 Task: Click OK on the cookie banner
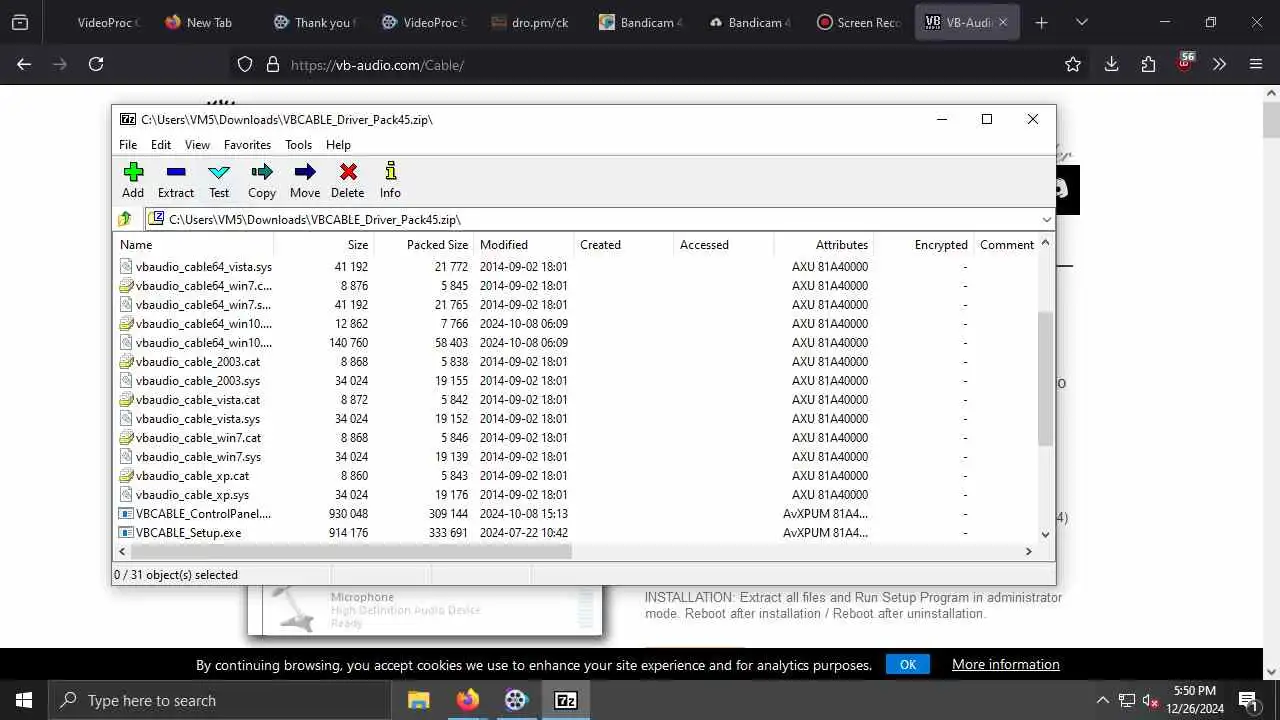[908, 664]
